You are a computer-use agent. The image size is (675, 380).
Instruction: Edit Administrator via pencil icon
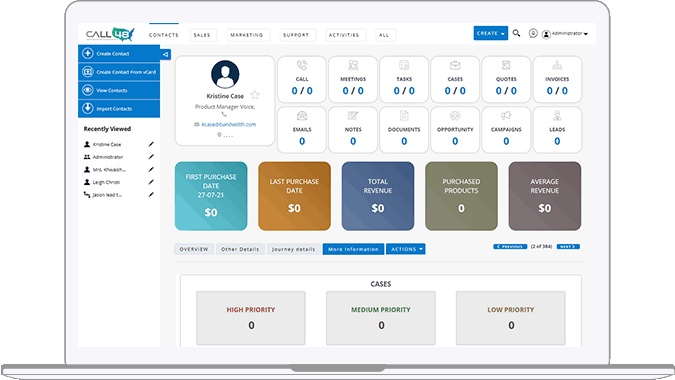coord(151,157)
